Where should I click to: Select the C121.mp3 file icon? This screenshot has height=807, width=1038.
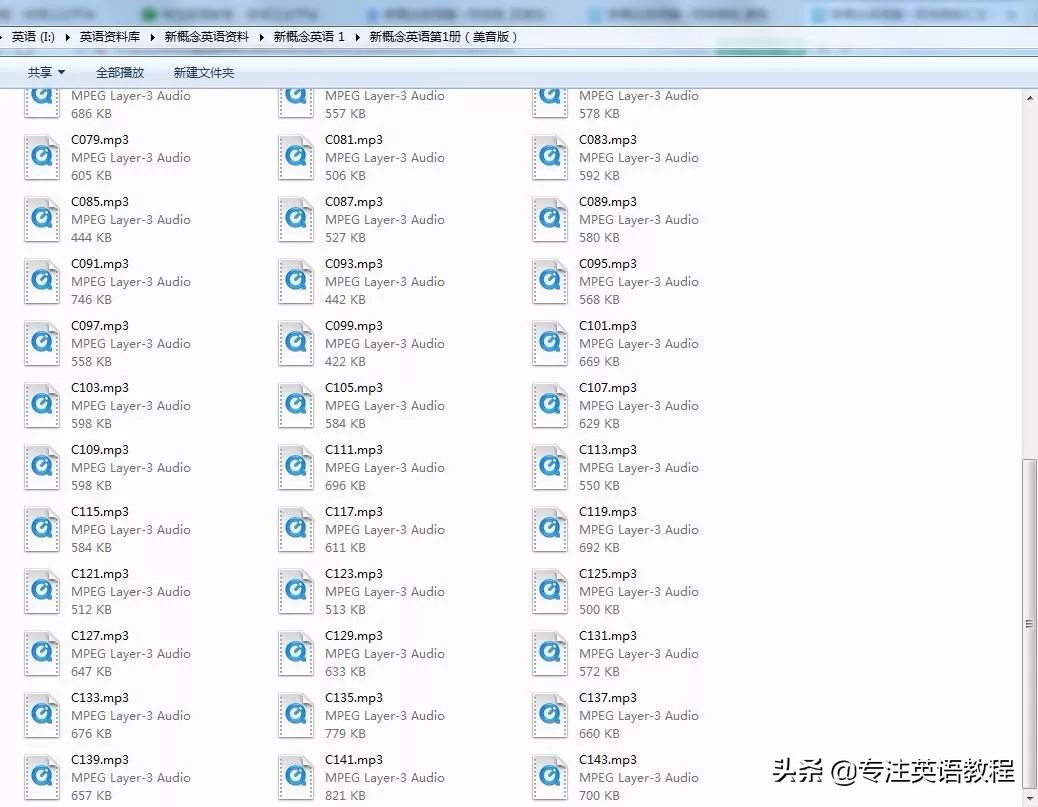pos(42,592)
